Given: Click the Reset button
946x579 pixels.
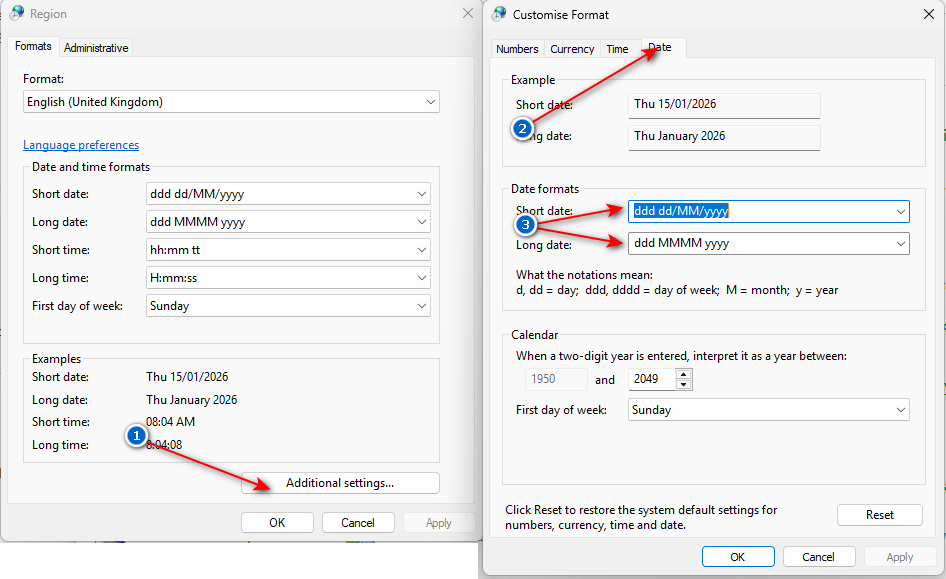Looking at the screenshot, I should click(880, 515).
